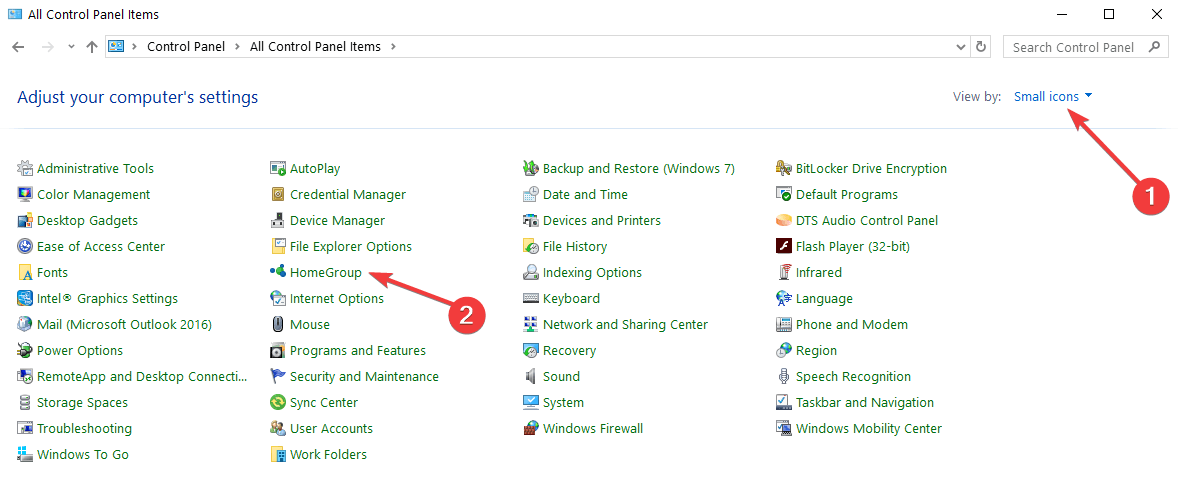
Task: Open the System link
Action: (563, 402)
